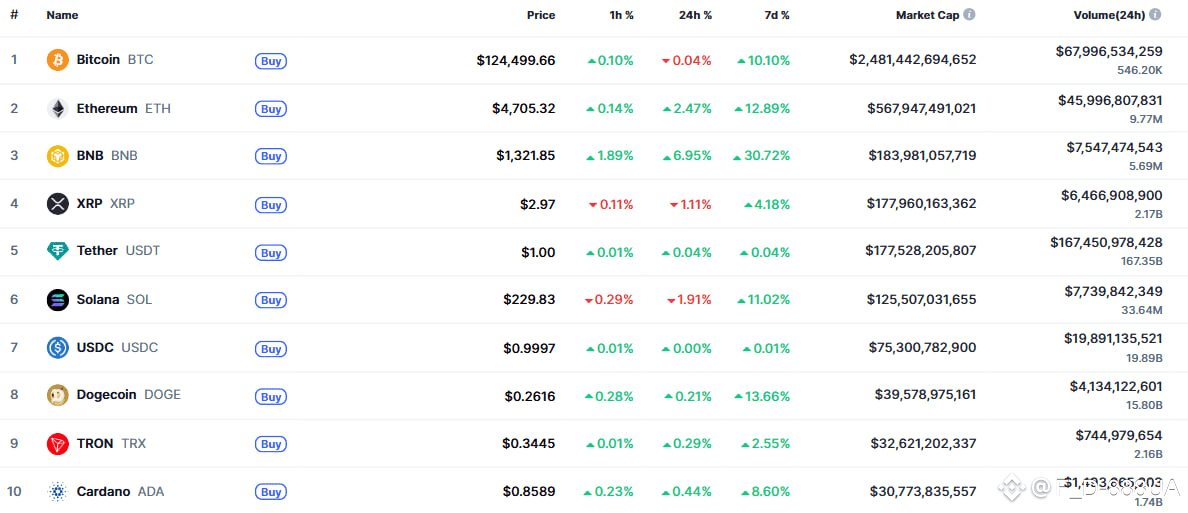Open the Dogecoin name link
The width and height of the screenshot is (1188, 513).
[x=106, y=395]
